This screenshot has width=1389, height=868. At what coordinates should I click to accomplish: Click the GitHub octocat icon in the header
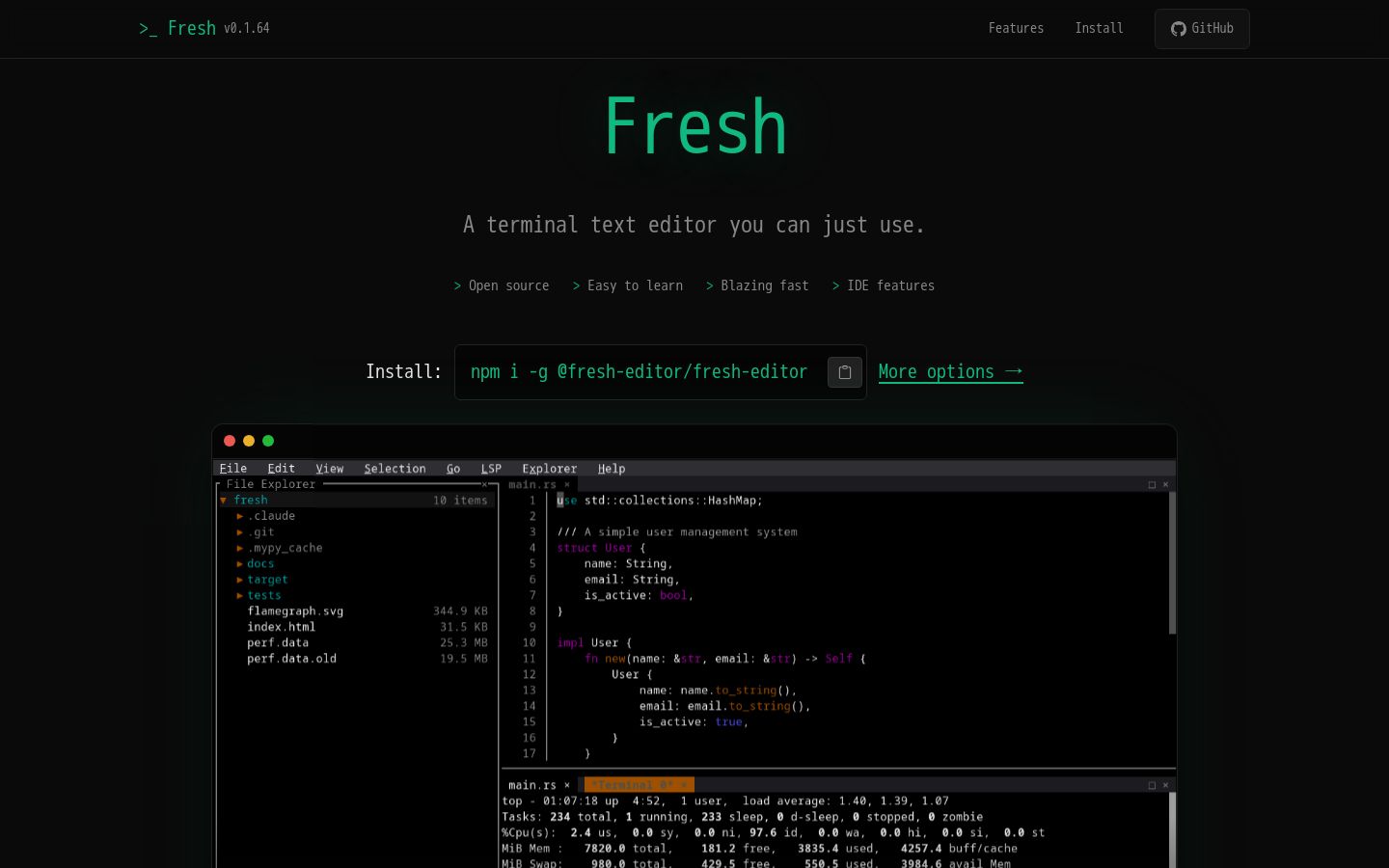[x=1178, y=29]
